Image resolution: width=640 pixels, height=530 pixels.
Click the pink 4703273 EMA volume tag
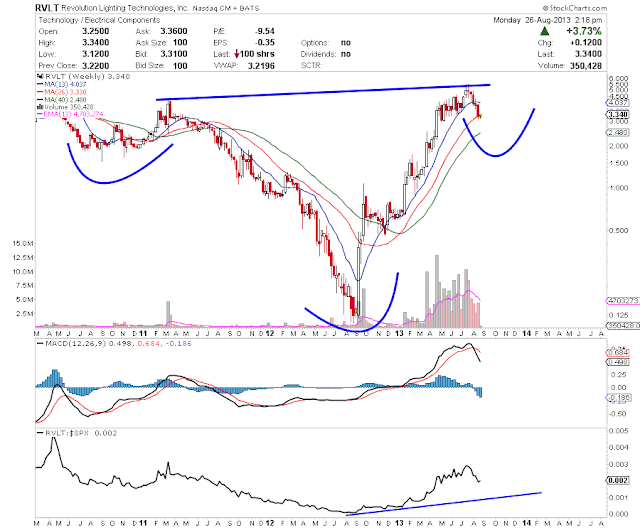[x=623, y=301]
